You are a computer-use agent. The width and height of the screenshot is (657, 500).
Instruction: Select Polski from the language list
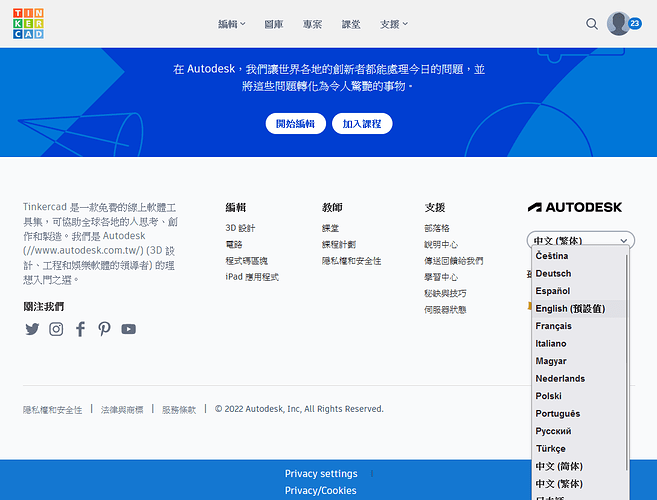pos(579,396)
